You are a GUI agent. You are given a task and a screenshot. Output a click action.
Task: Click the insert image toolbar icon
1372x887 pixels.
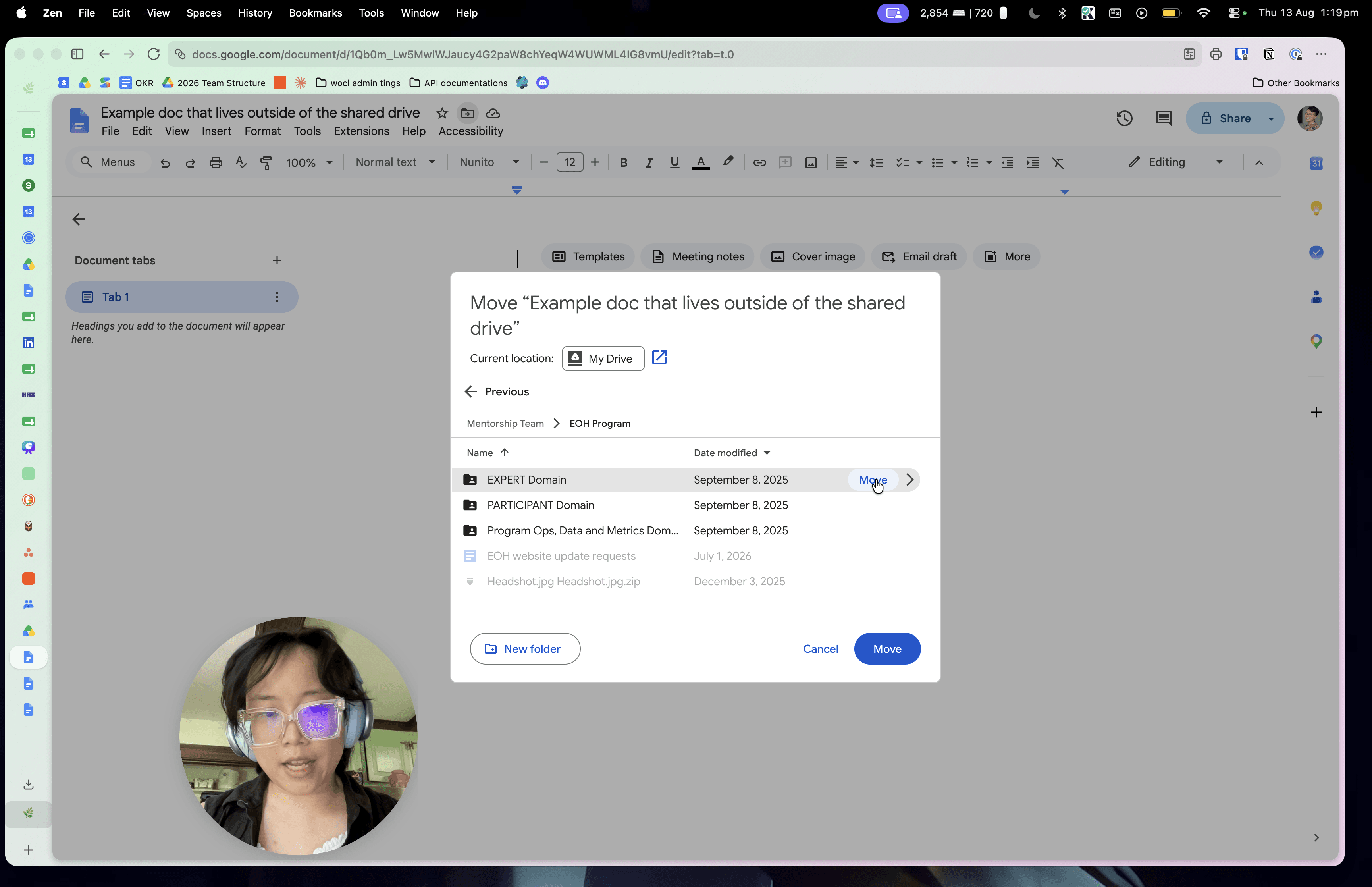(811, 163)
